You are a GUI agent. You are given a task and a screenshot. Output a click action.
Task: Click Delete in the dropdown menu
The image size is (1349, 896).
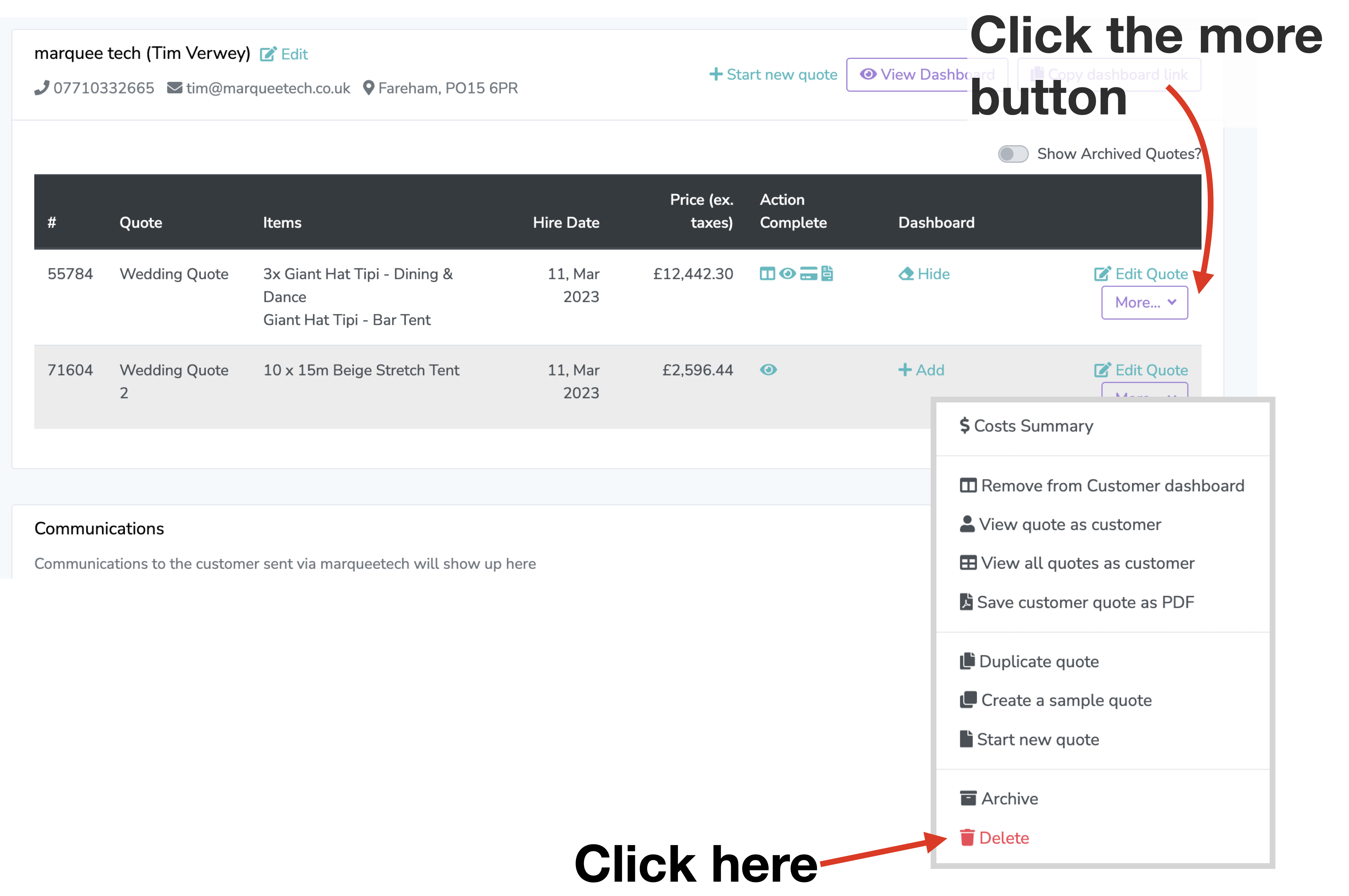[994, 838]
